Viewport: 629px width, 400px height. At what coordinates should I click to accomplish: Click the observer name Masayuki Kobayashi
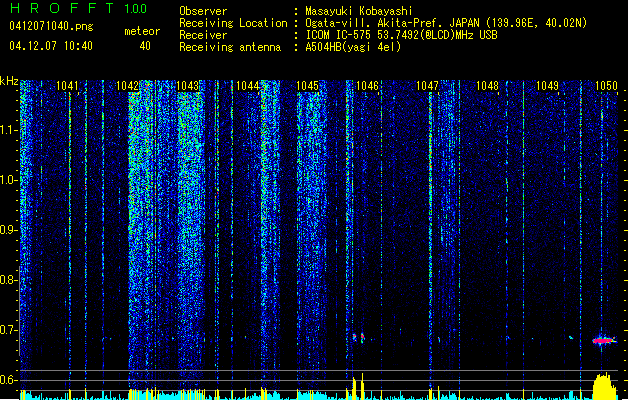[359, 11]
